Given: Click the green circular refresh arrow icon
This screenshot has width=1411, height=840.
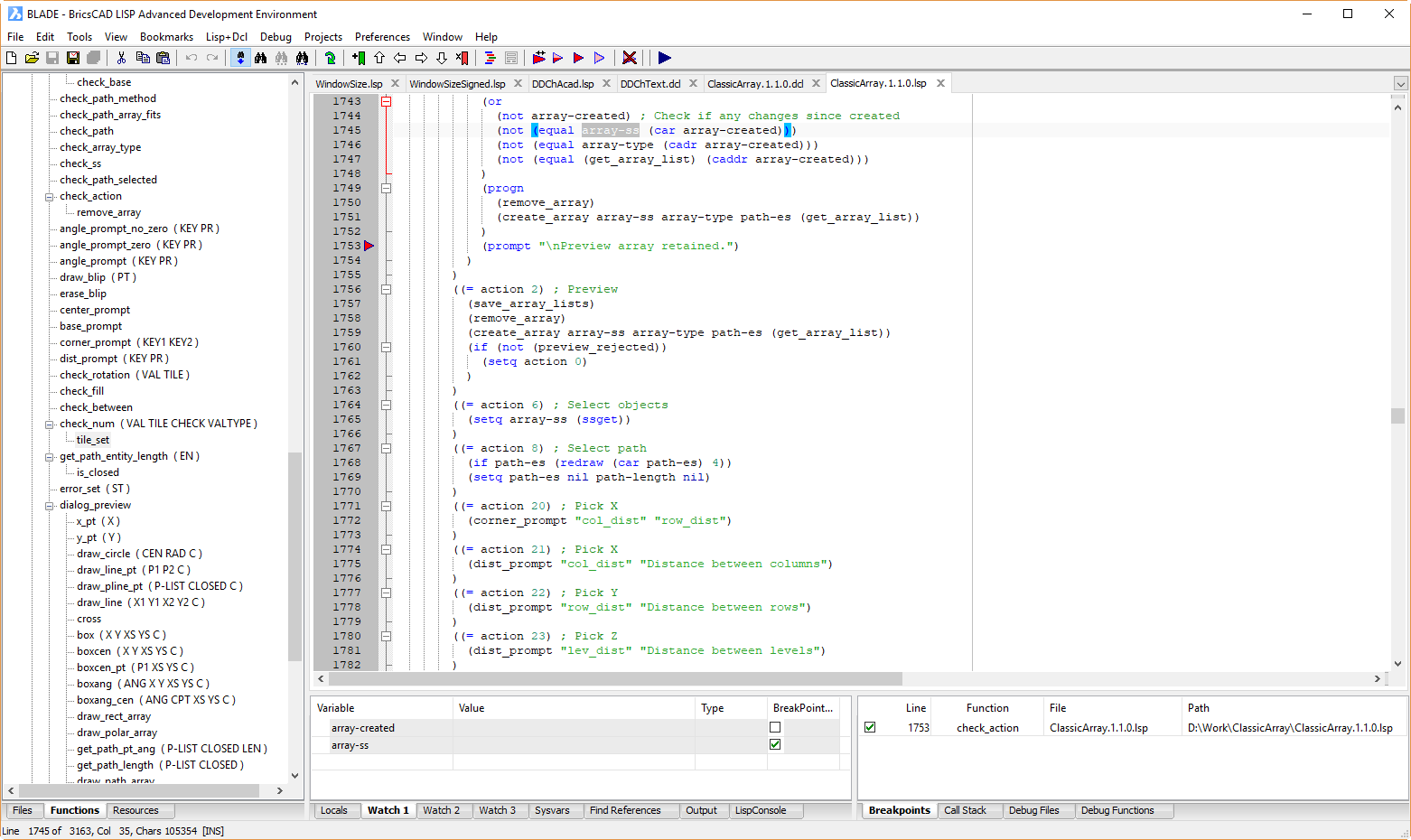Looking at the screenshot, I should pos(331,58).
